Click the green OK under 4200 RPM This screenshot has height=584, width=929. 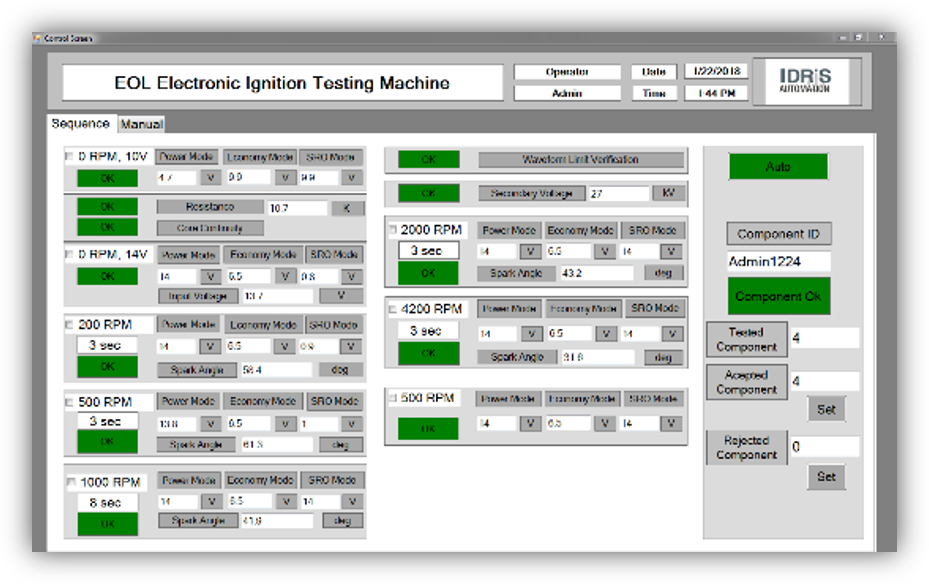coord(428,353)
